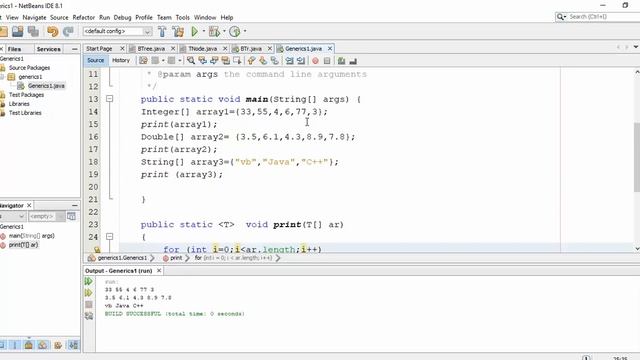The width and height of the screenshot is (640, 360).
Task: Open the Navigator details view icon
Action: click(x=71, y=216)
